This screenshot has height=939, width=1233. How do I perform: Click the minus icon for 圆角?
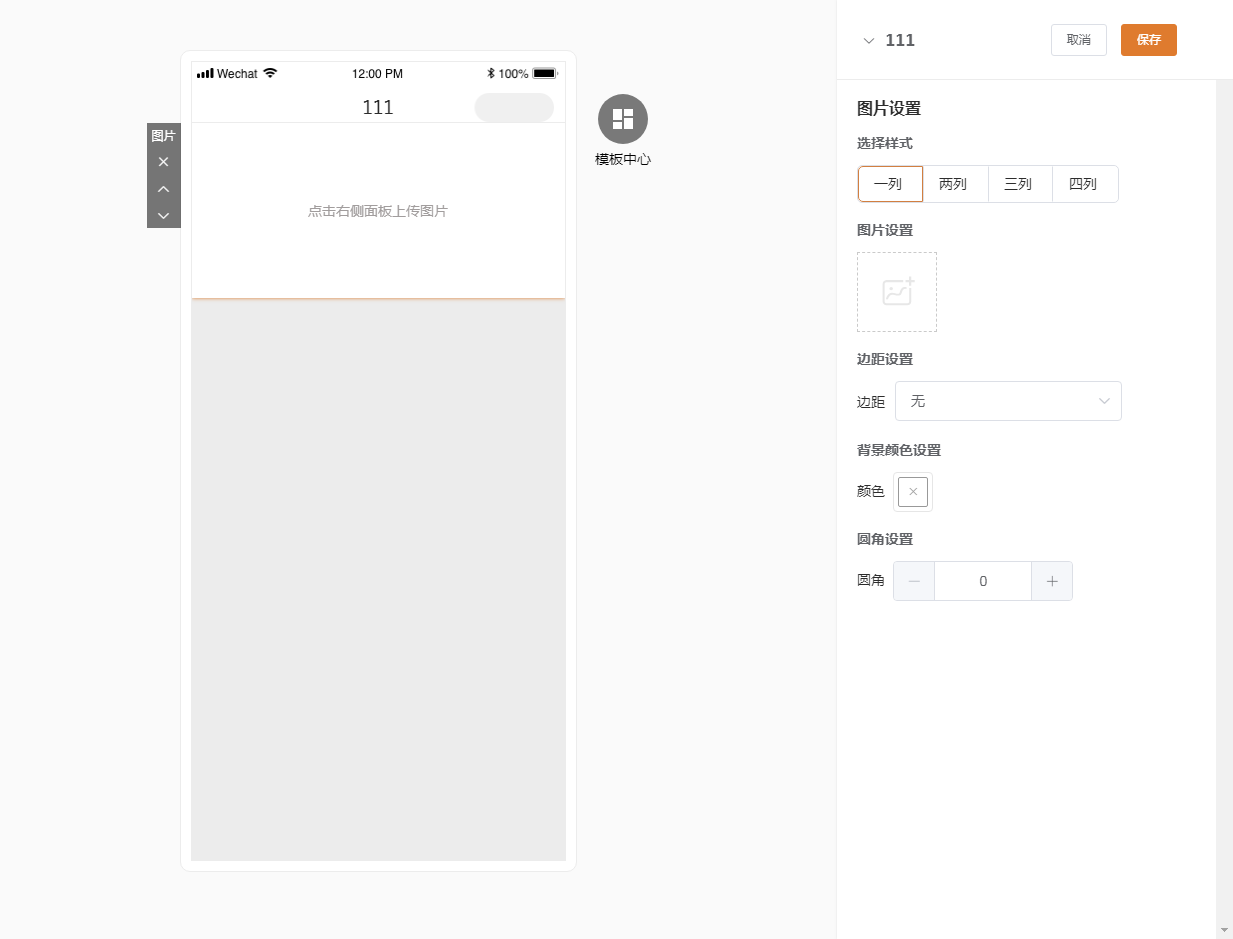click(x=914, y=581)
